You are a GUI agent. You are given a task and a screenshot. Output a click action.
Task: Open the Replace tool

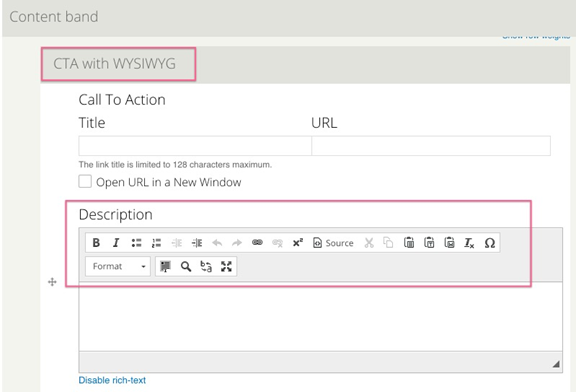(x=206, y=266)
